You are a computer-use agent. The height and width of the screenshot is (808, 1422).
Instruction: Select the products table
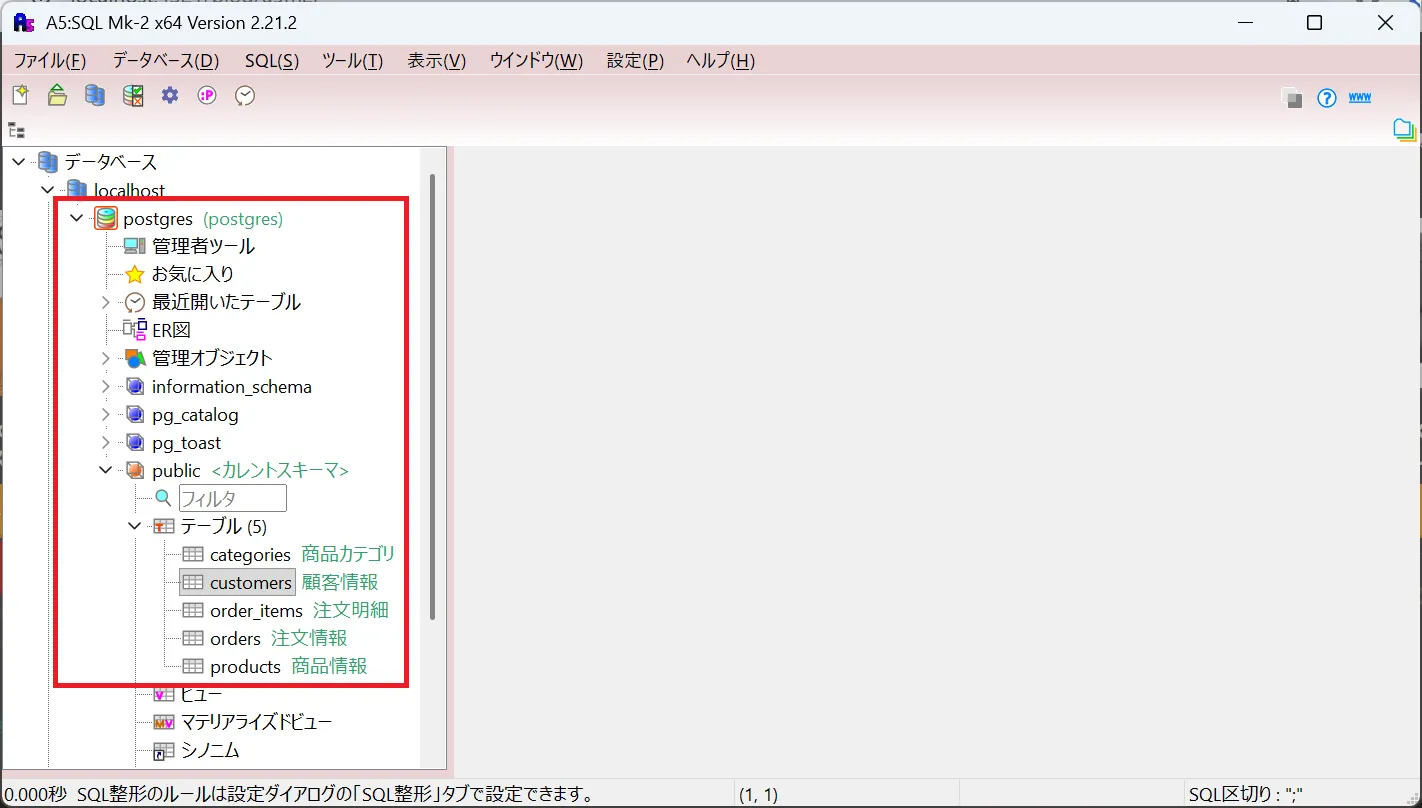coord(245,666)
